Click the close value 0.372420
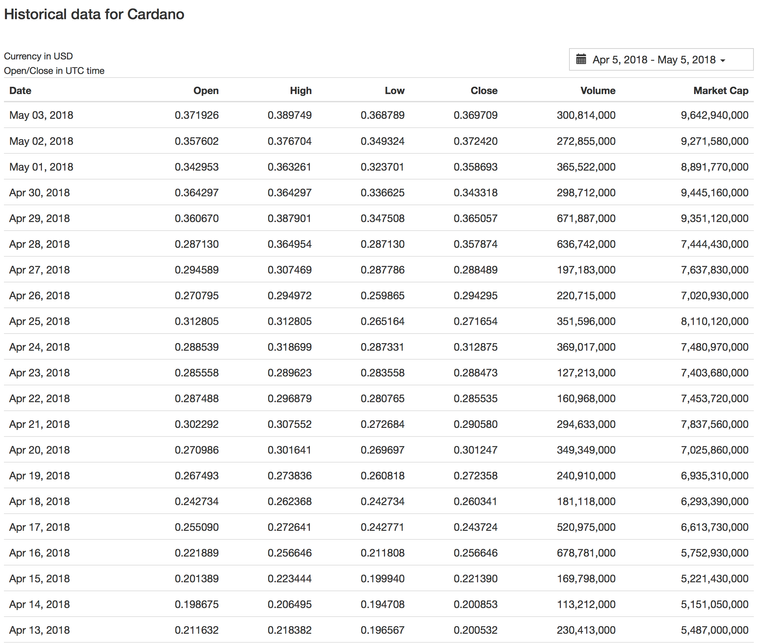This screenshot has width=768, height=644. point(475,142)
